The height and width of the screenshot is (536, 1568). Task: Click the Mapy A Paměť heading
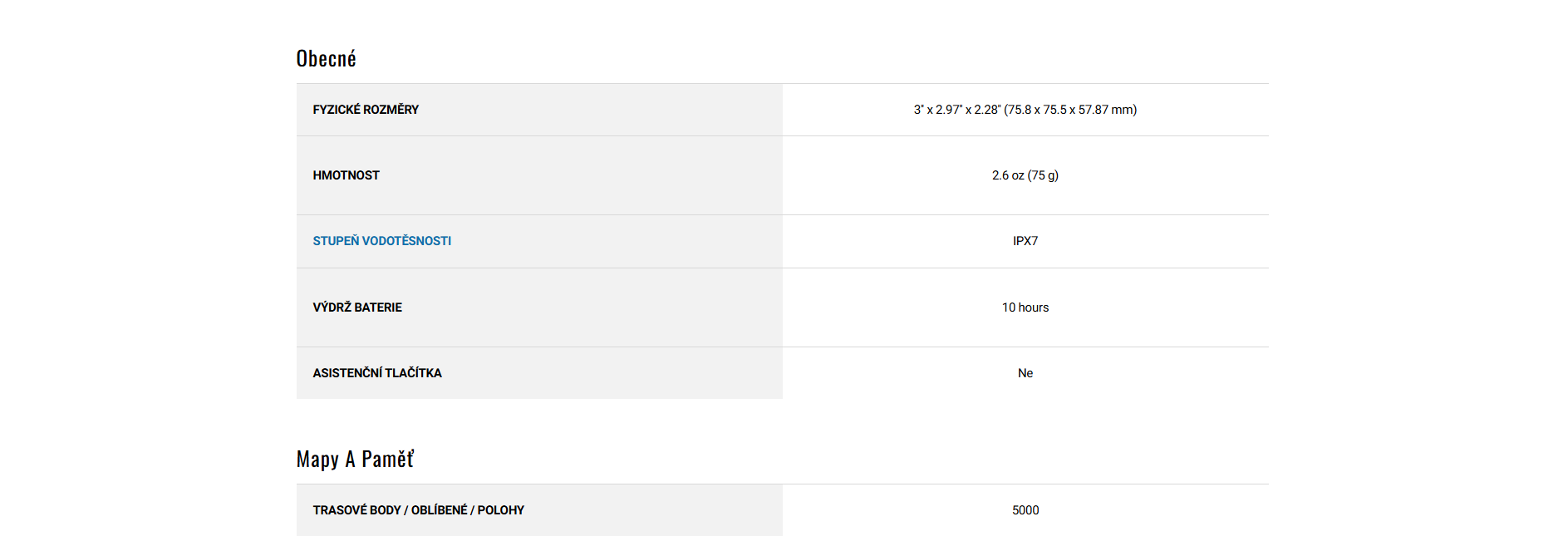[x=355, y=460]
